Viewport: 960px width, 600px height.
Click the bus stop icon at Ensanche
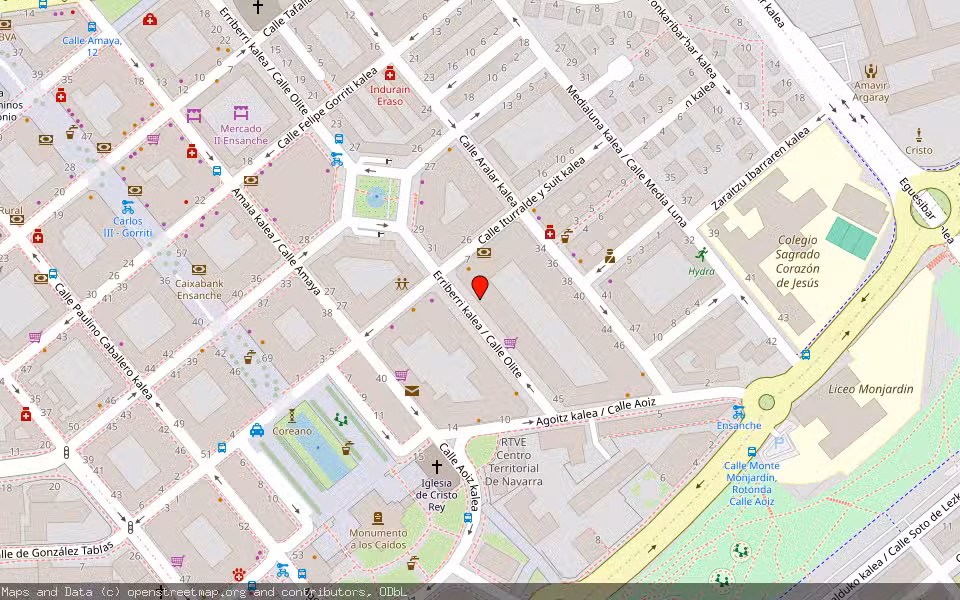(738, 412)
